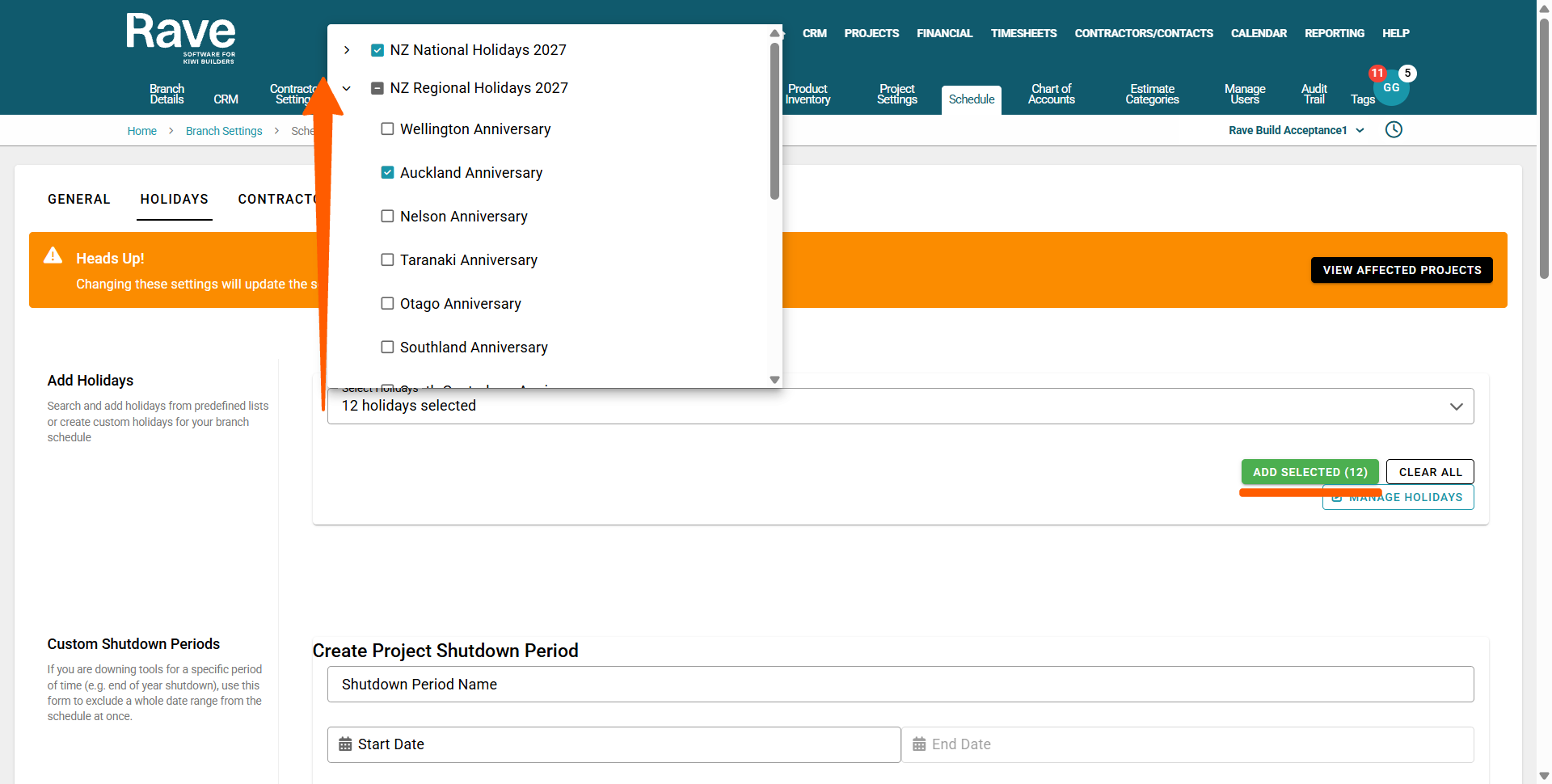Click View Affected Projects button

point(1401,270)
